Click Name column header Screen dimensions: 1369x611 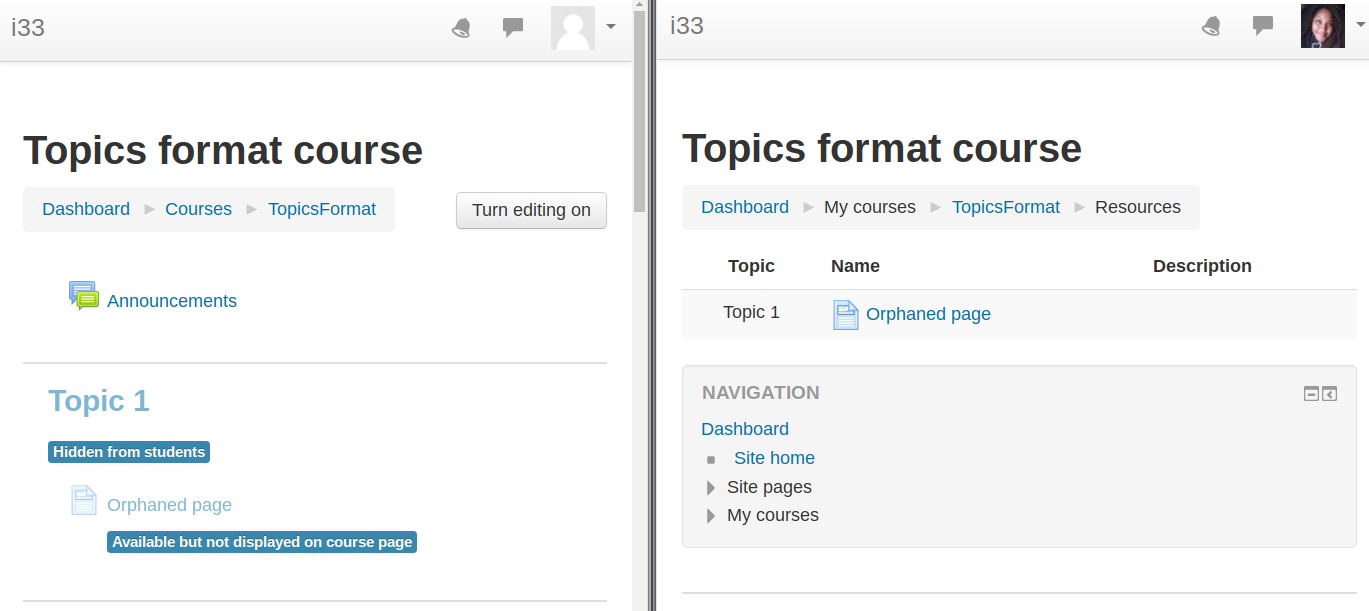(855, 266)
